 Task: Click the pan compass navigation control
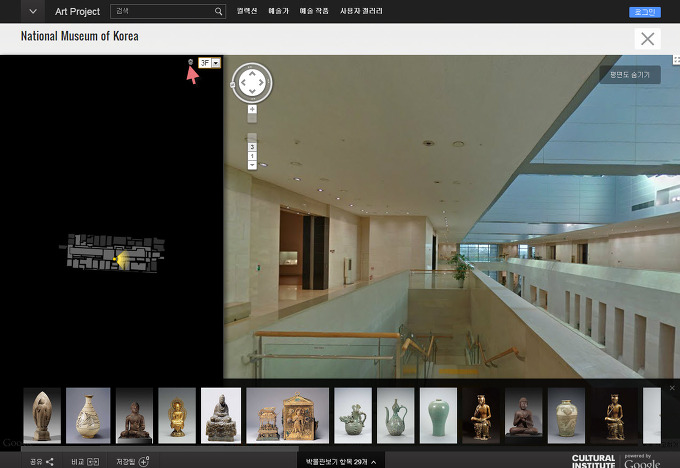(251, 82)
